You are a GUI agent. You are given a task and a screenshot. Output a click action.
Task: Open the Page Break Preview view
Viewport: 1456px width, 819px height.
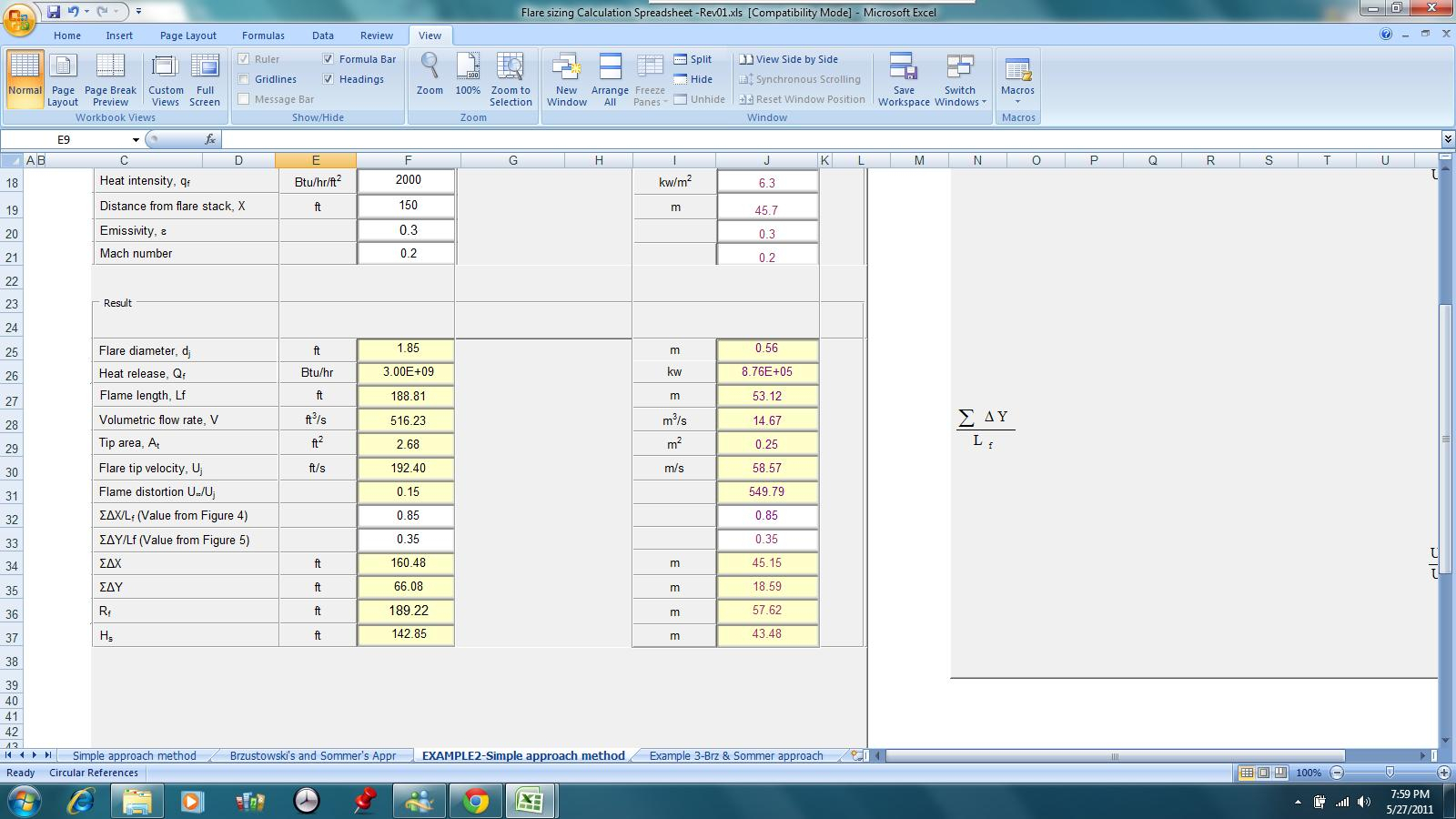coord(110,80)
